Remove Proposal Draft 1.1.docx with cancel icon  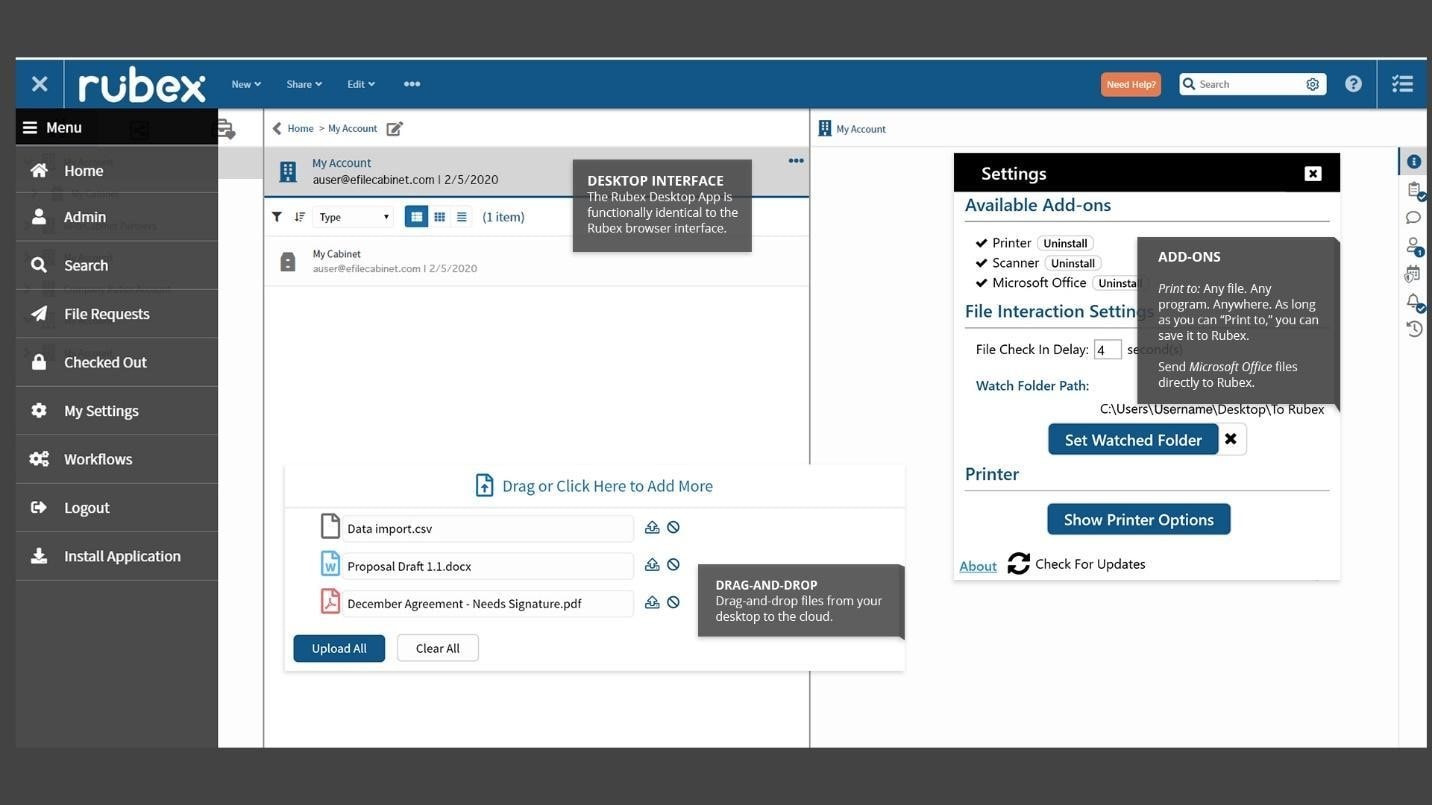pyautogui.click(x=674, y=564)
